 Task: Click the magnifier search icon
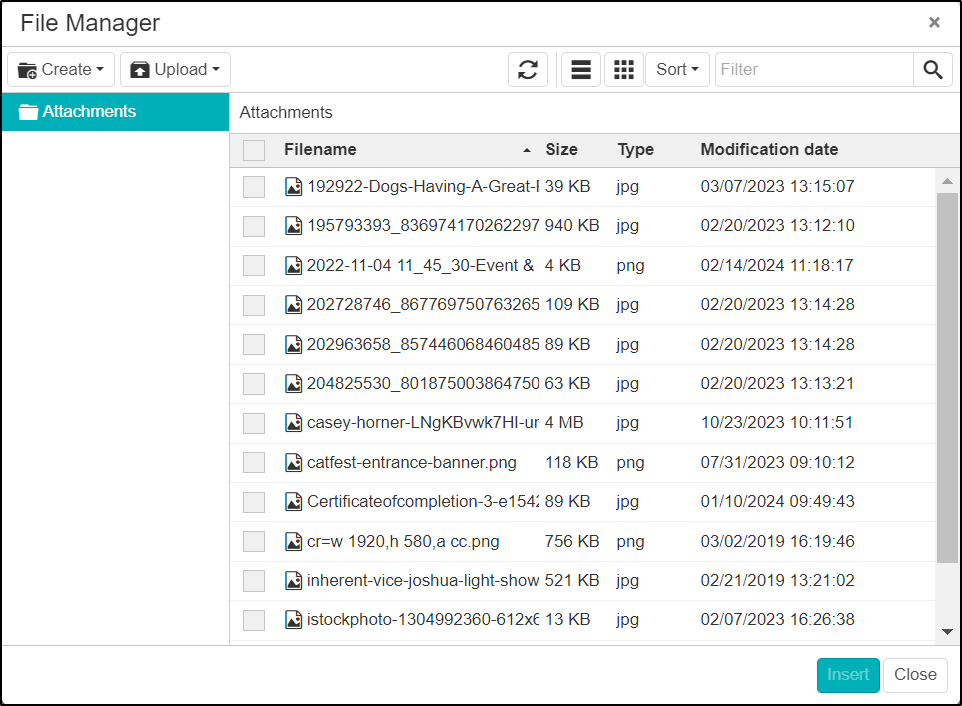pos(933,69)
